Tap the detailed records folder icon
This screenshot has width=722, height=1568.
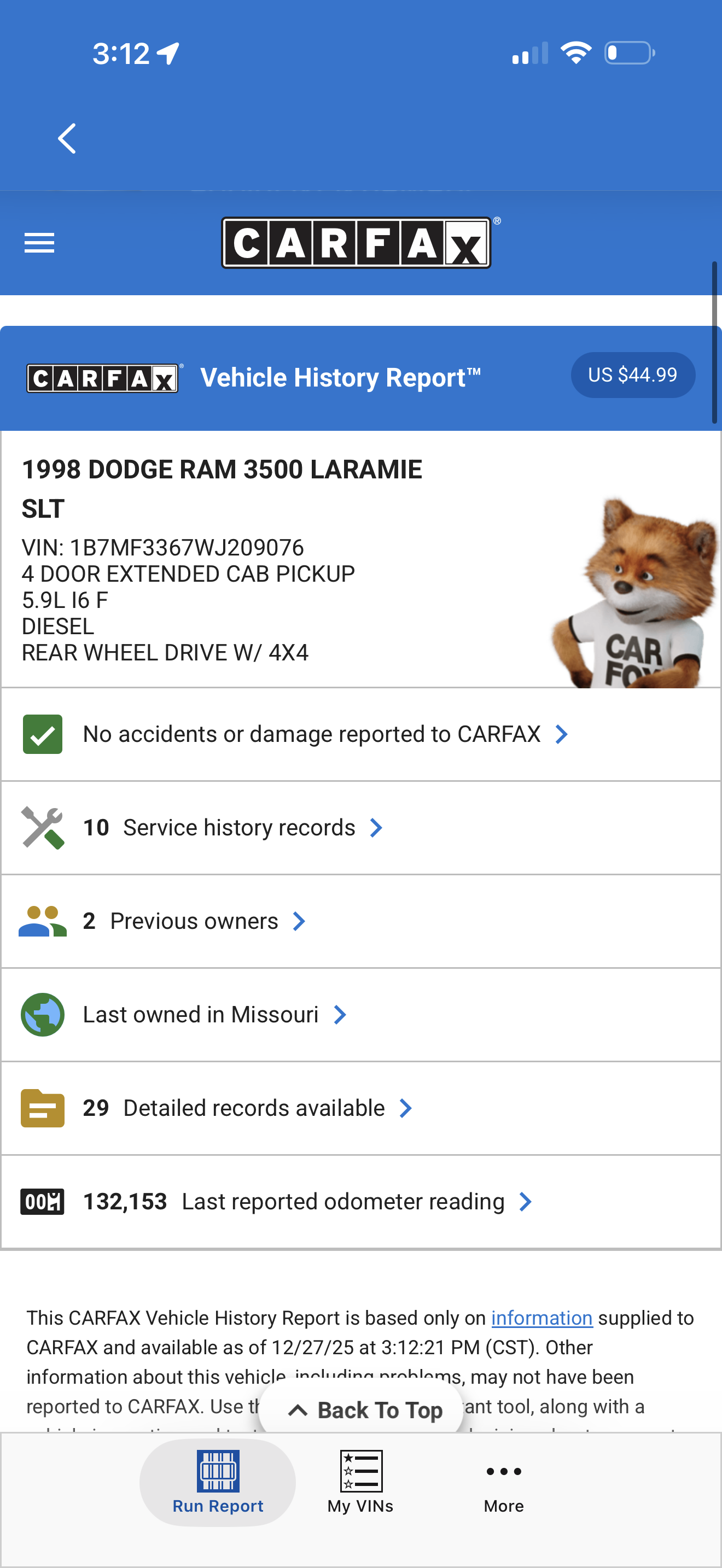(43, 1108)
